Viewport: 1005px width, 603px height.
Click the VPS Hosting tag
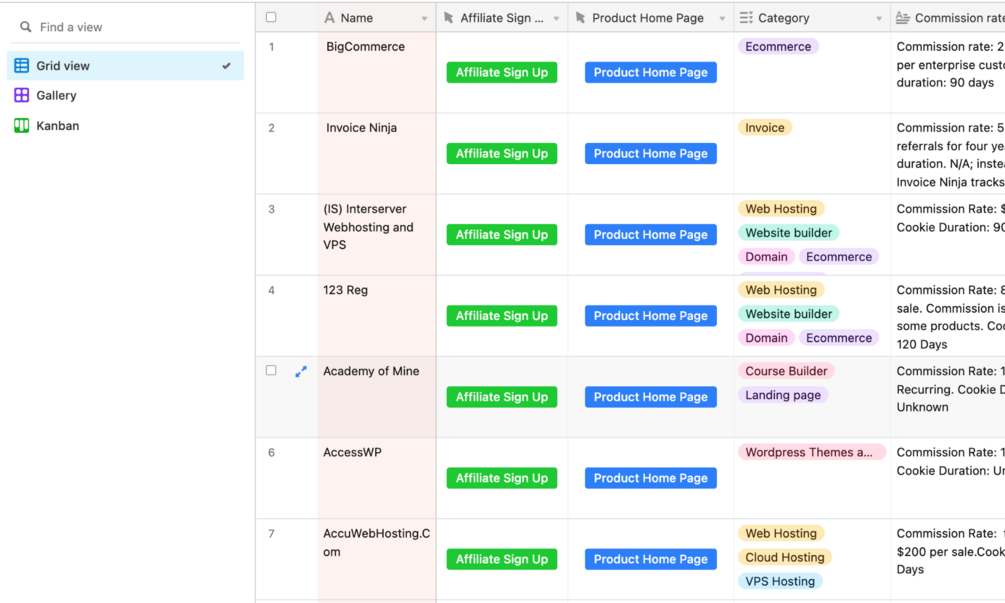click(x=780, y=581)
